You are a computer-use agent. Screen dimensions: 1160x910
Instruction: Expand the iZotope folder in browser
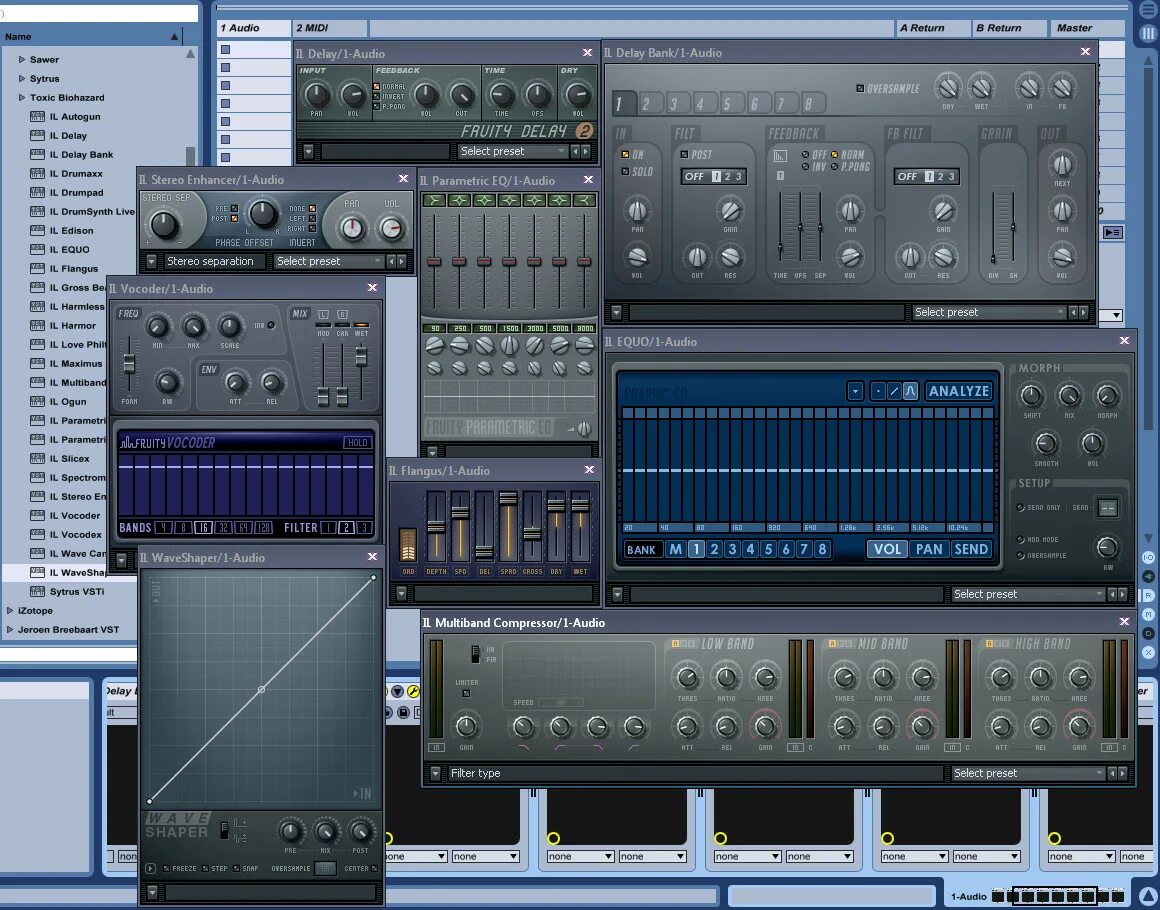tap(10, 610)
